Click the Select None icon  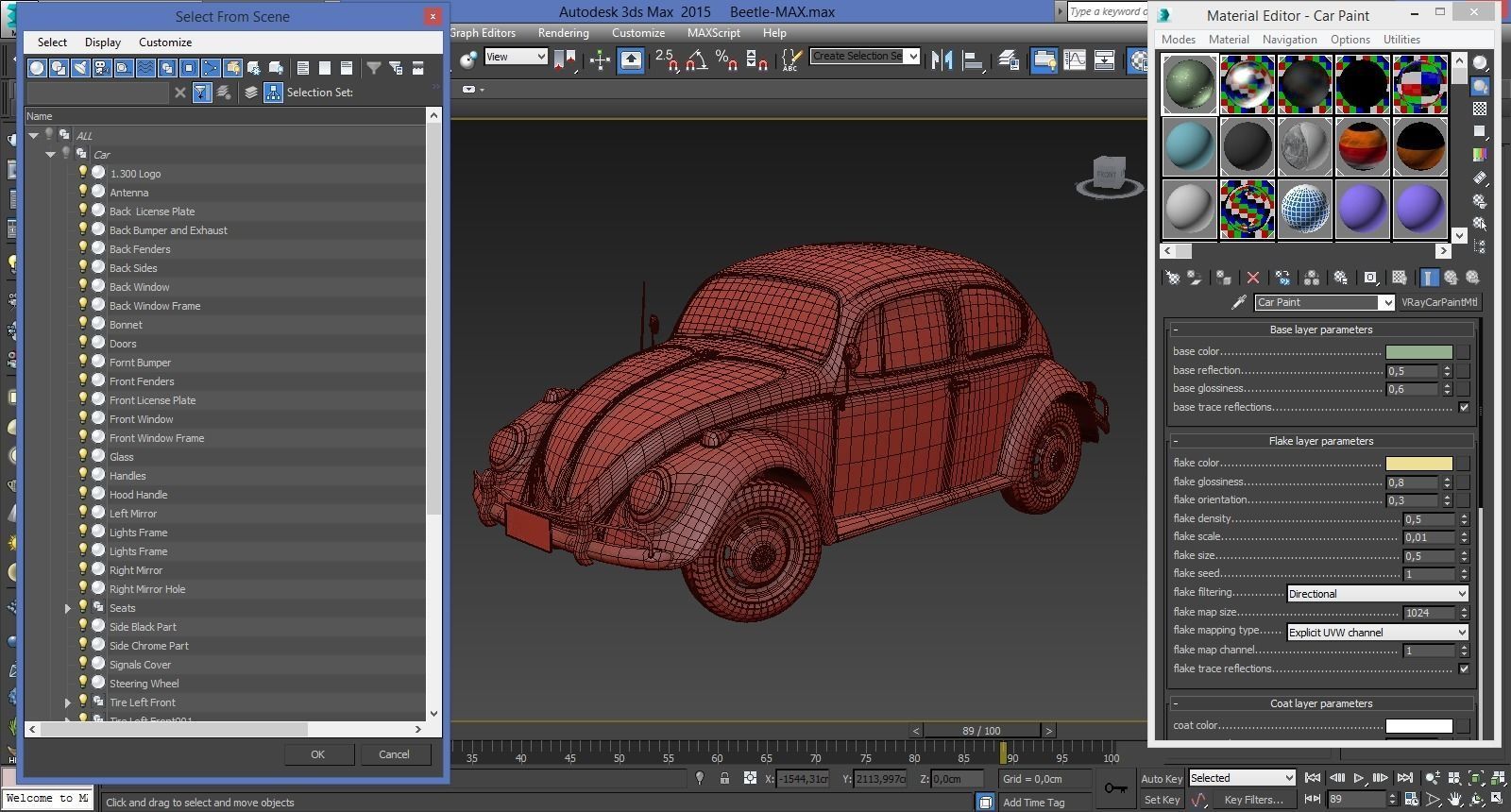tap(325, 68)
